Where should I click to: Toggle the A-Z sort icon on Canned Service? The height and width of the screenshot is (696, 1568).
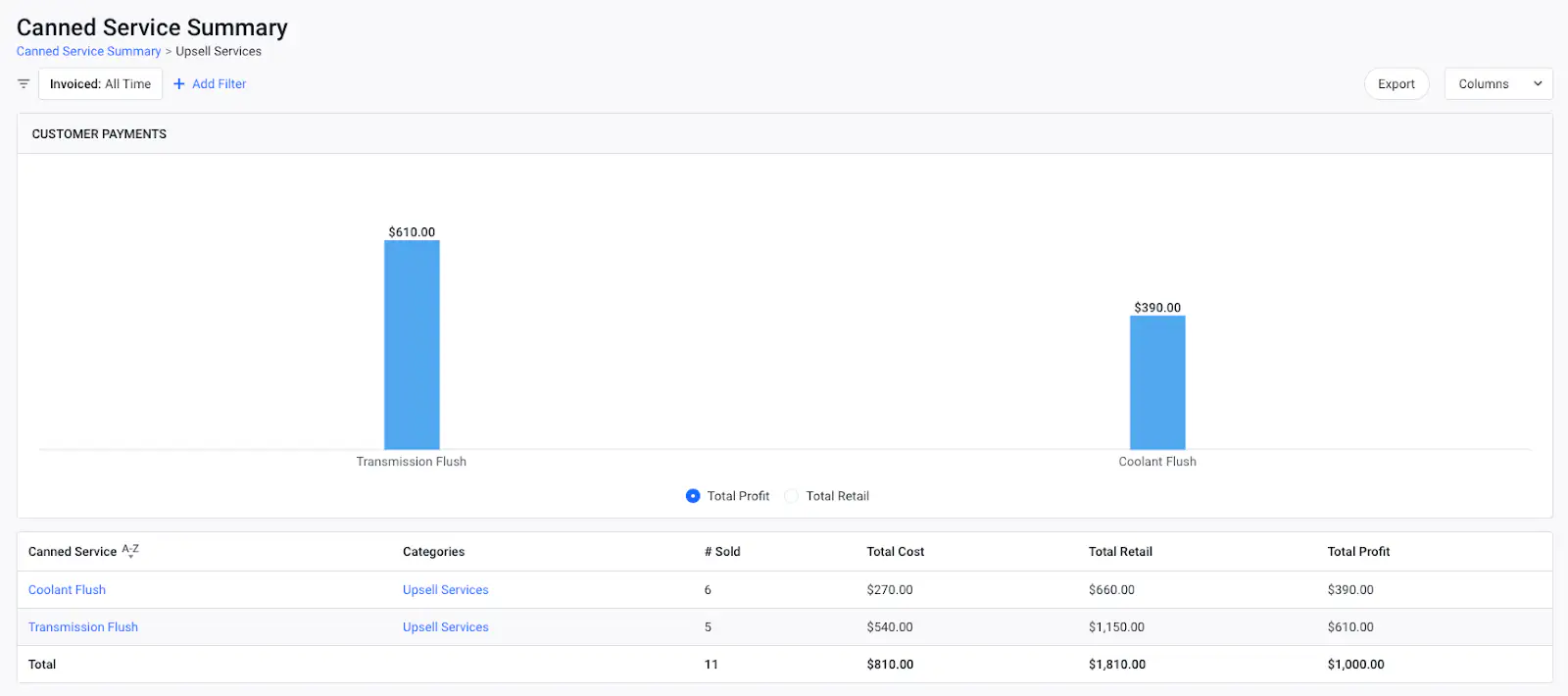coord(130,551)
